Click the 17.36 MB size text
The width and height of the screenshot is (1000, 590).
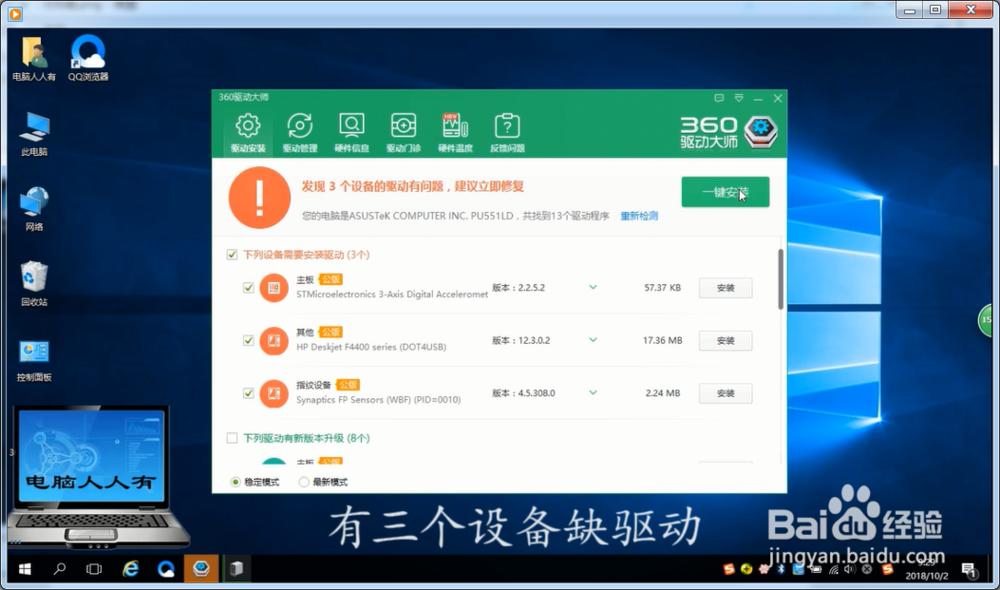pos(663,341)
